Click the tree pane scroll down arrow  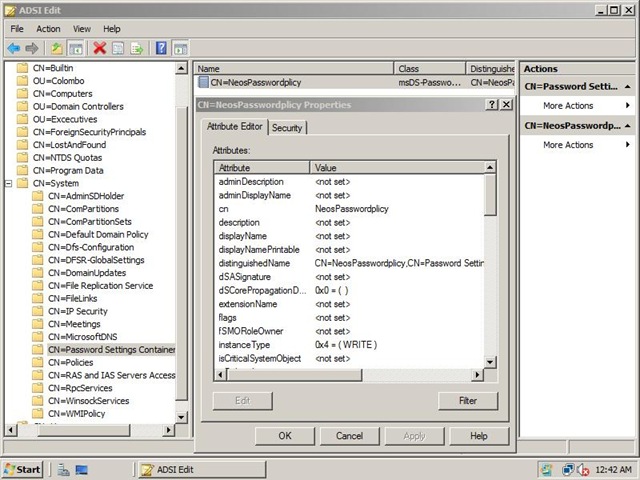(x=181, y=417)
